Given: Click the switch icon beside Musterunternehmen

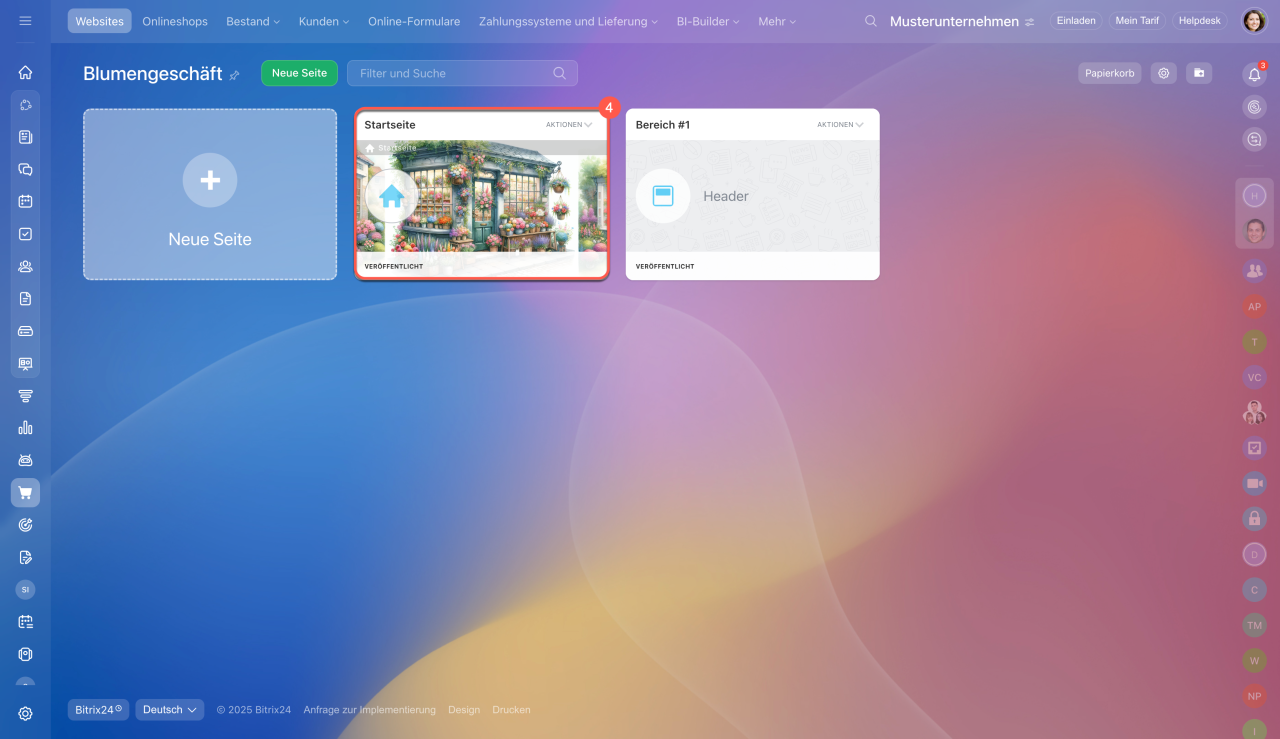Looking at the screenshot, I should pos(1029,22).
